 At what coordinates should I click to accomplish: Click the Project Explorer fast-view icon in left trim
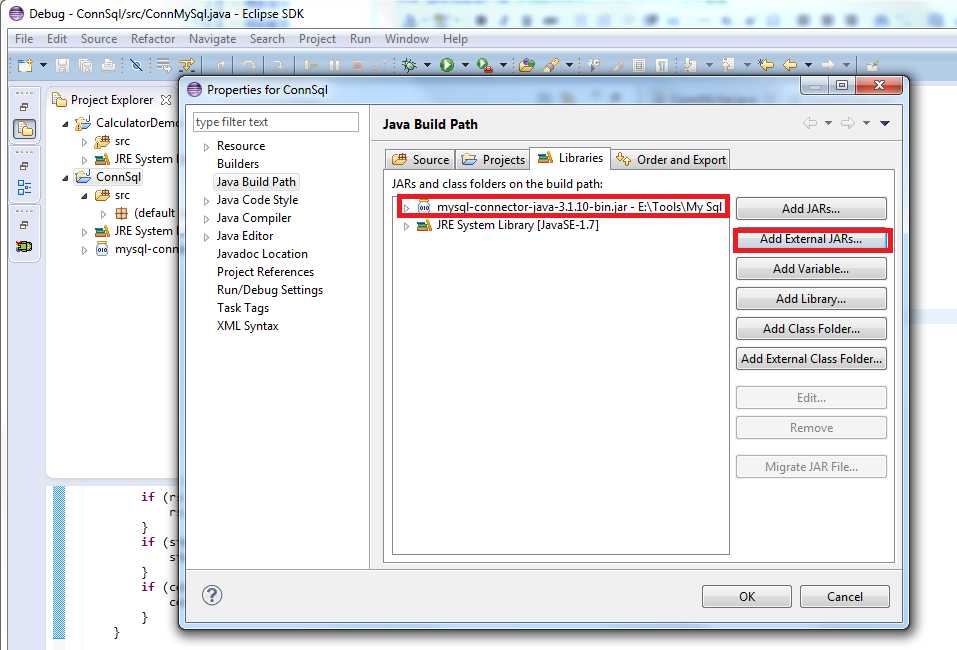click(x=24, y=129)
